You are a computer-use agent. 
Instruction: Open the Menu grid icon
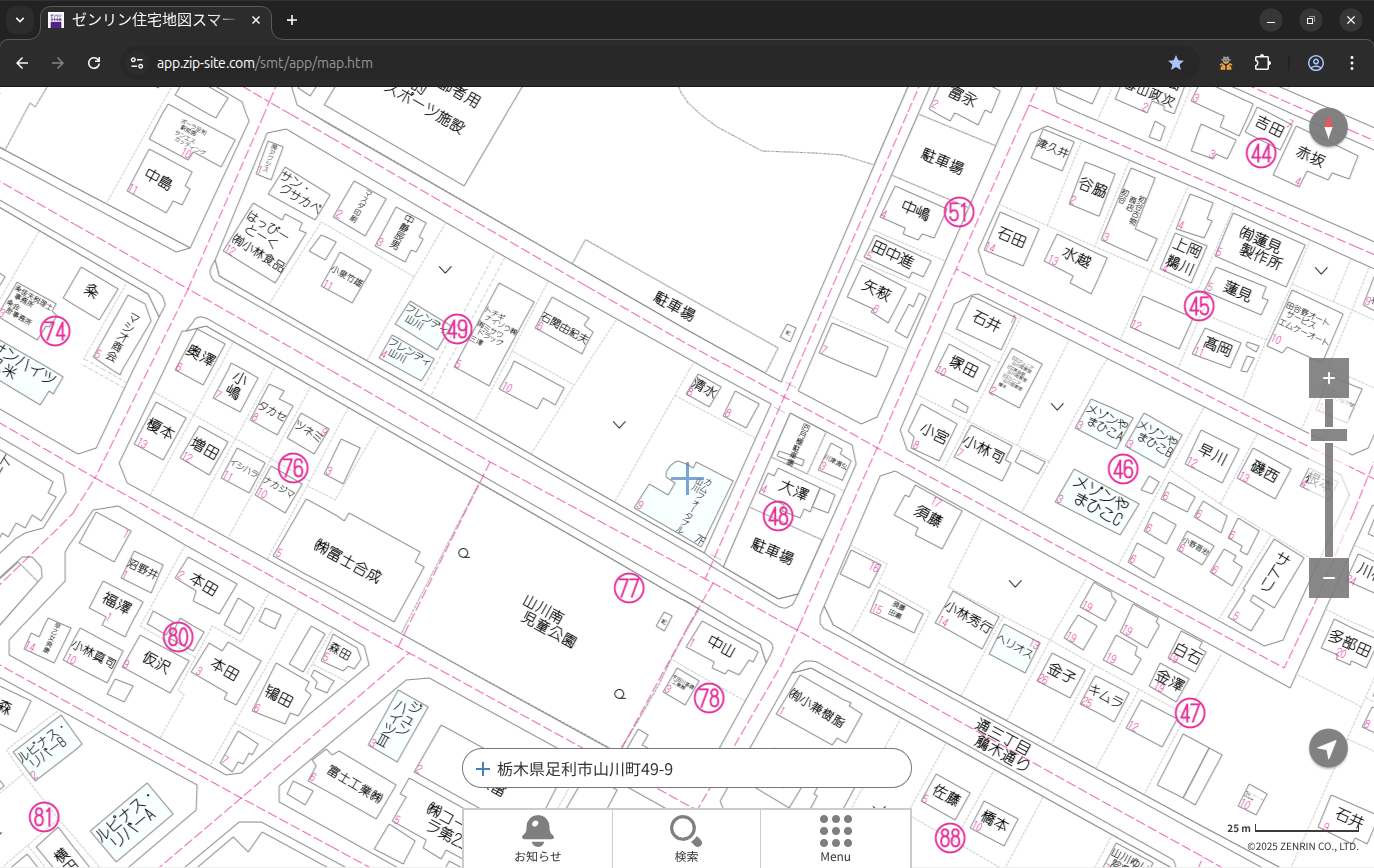[x=835, y=838]
